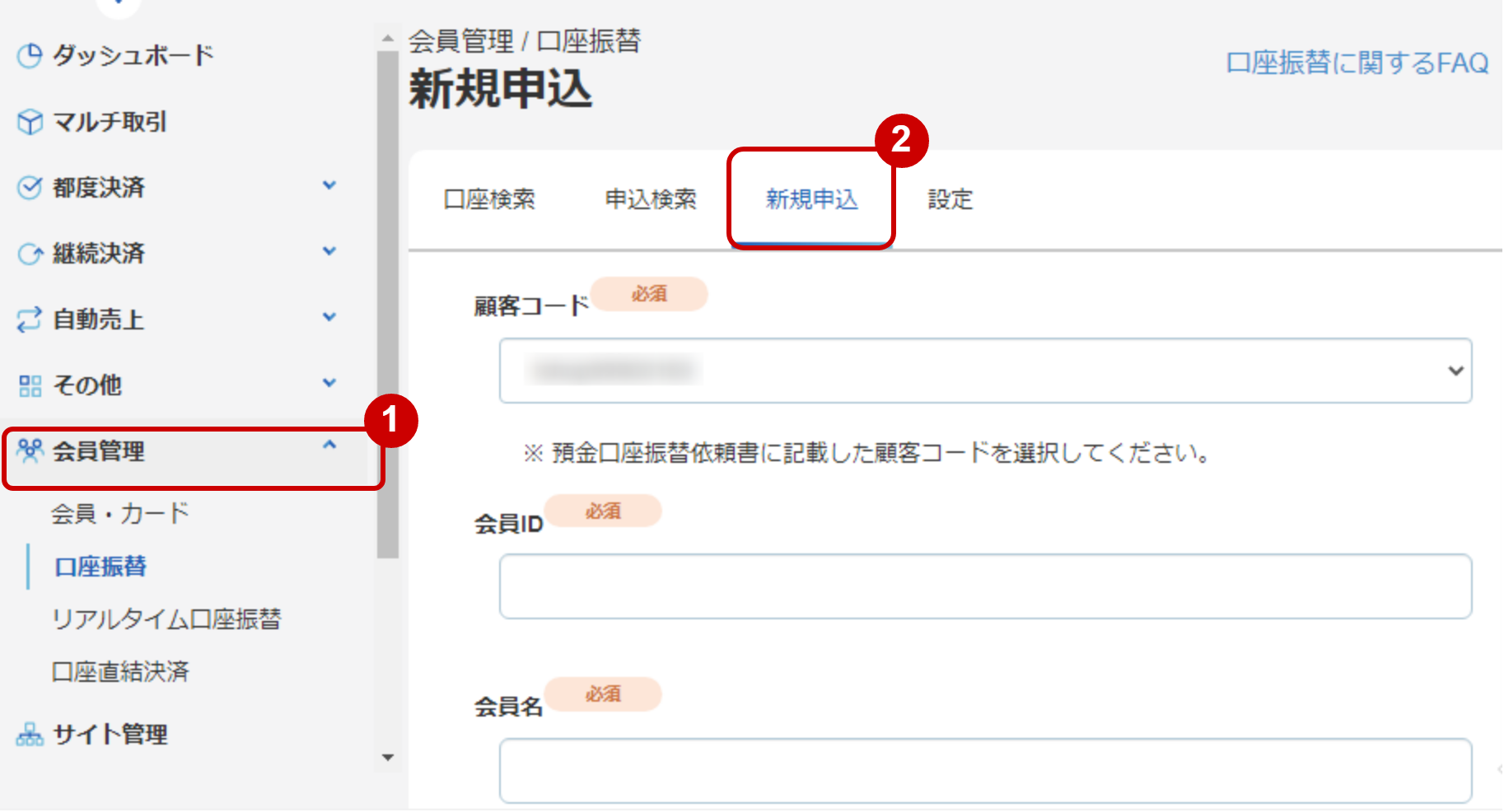Screen dimensions: 1504x812
Task: Expand the 自動売上 menu chevron
Action: 331,316
